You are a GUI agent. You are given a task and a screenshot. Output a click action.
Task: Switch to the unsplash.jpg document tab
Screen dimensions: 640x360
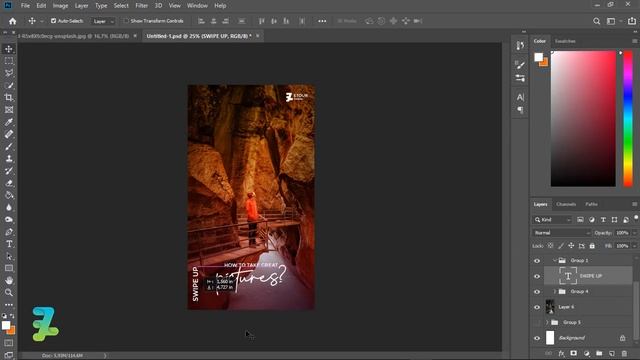[x=73, y=36]
